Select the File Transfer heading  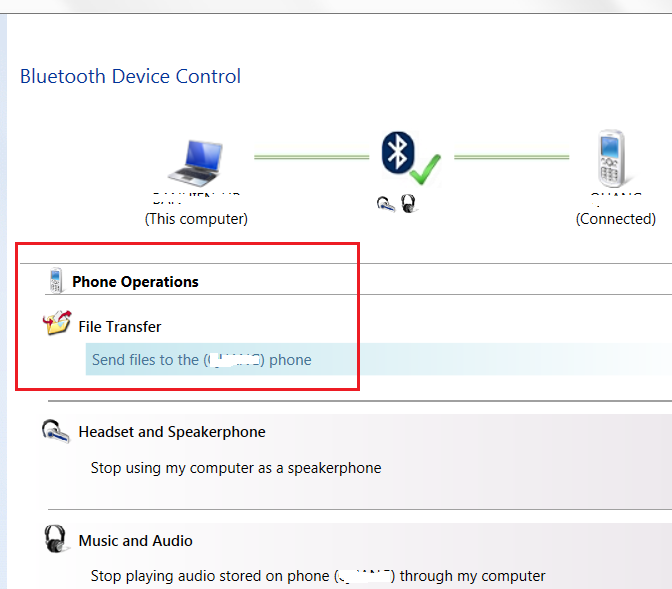[x=119, y=326]
